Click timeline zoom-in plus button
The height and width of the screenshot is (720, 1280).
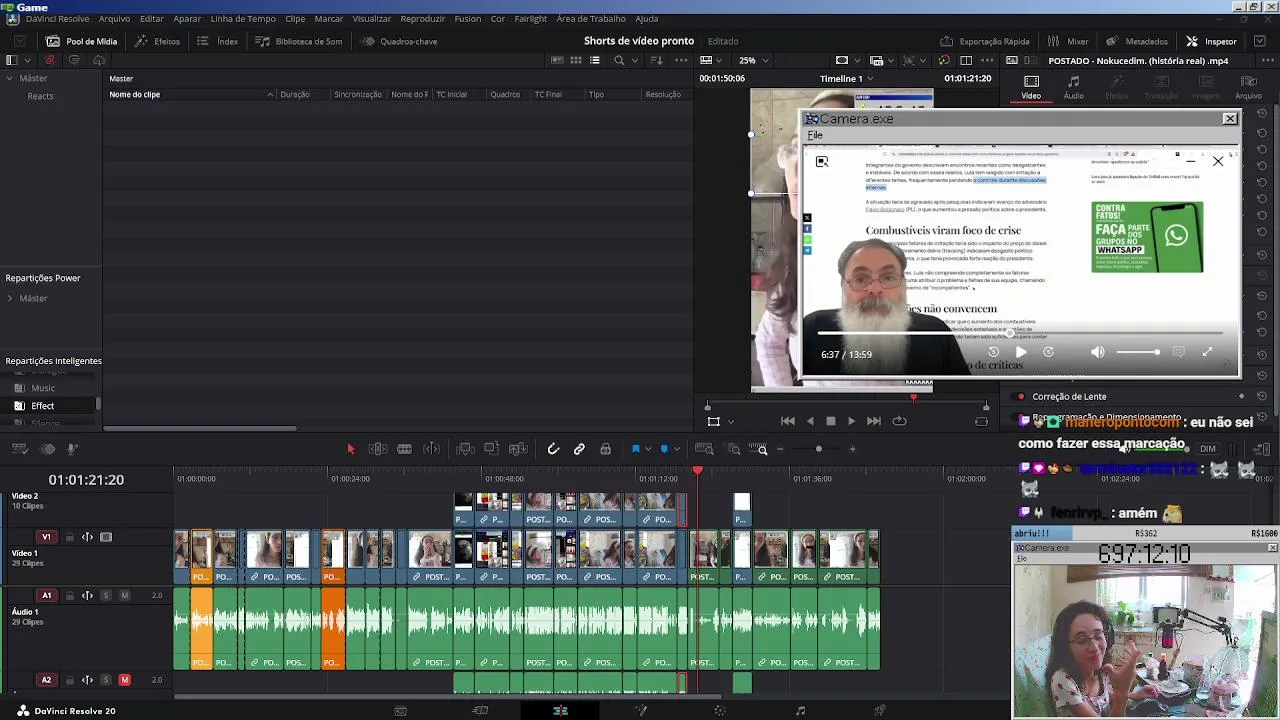tap(852, 449)
